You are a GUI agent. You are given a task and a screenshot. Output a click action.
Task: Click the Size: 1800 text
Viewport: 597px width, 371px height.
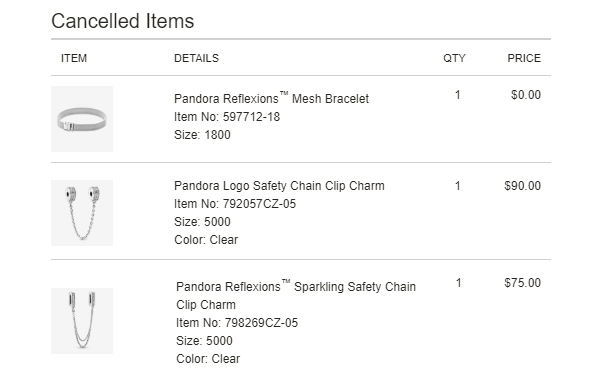coord(202,134)
